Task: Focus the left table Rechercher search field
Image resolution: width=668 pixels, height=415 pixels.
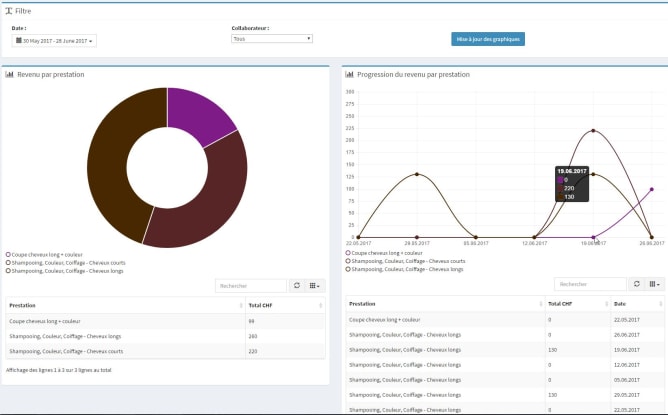Action: coord(251,285)
